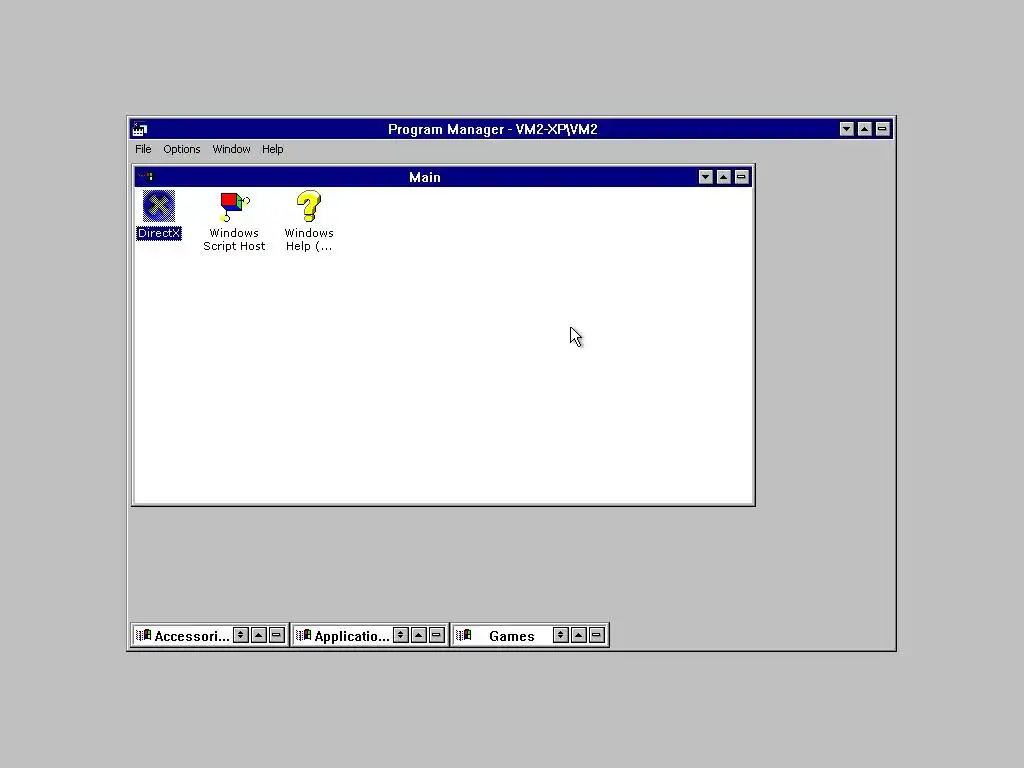Screen dimensions: 1024x768
Task: Click Program Manager rightmost title bar button
Action: click(x=882, y=129)
